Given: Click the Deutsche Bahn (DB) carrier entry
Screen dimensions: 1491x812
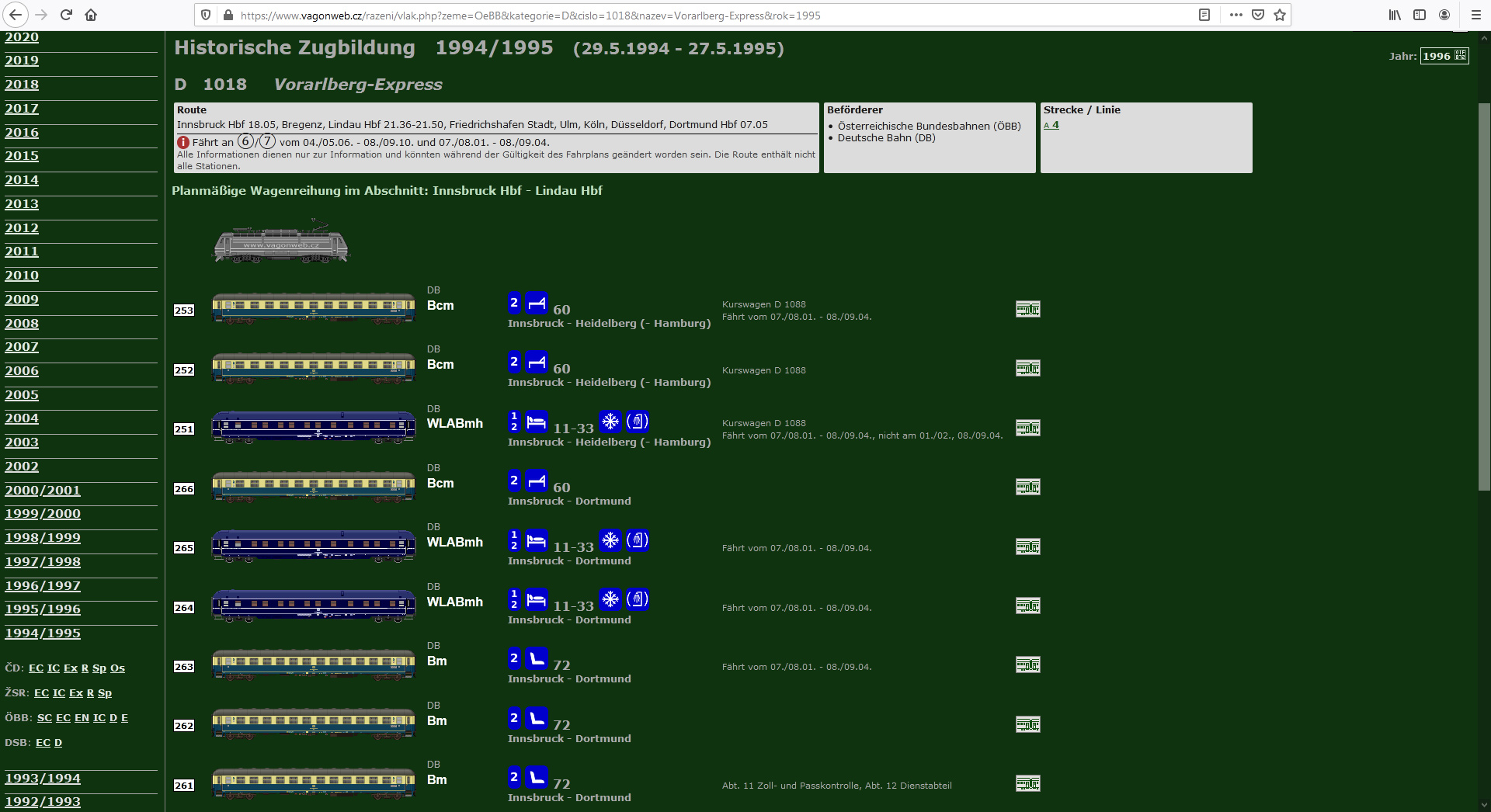Looking at the screenshot, I should point(886,138).
